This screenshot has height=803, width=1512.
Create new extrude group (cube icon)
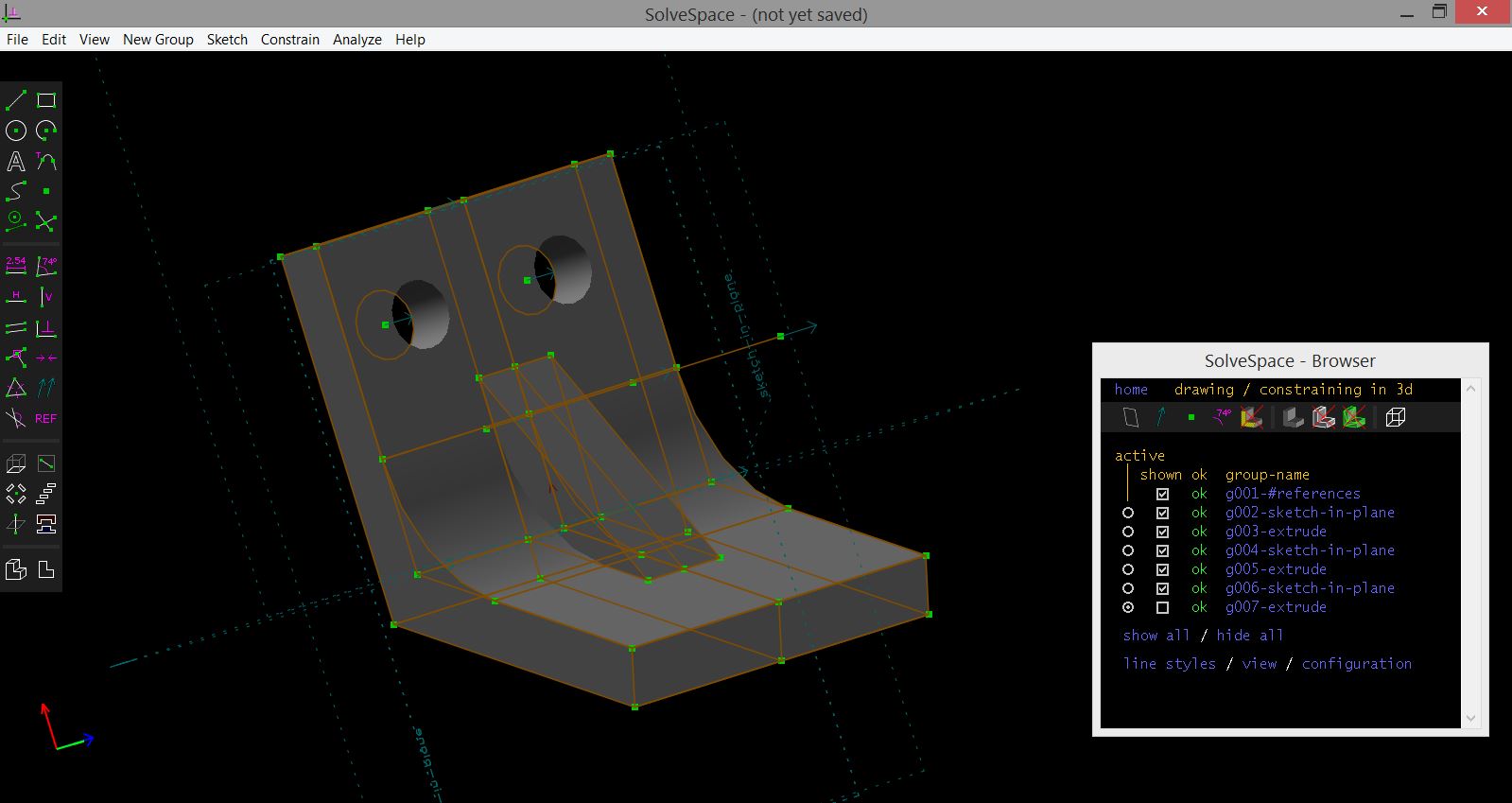(x=16, y=463)
